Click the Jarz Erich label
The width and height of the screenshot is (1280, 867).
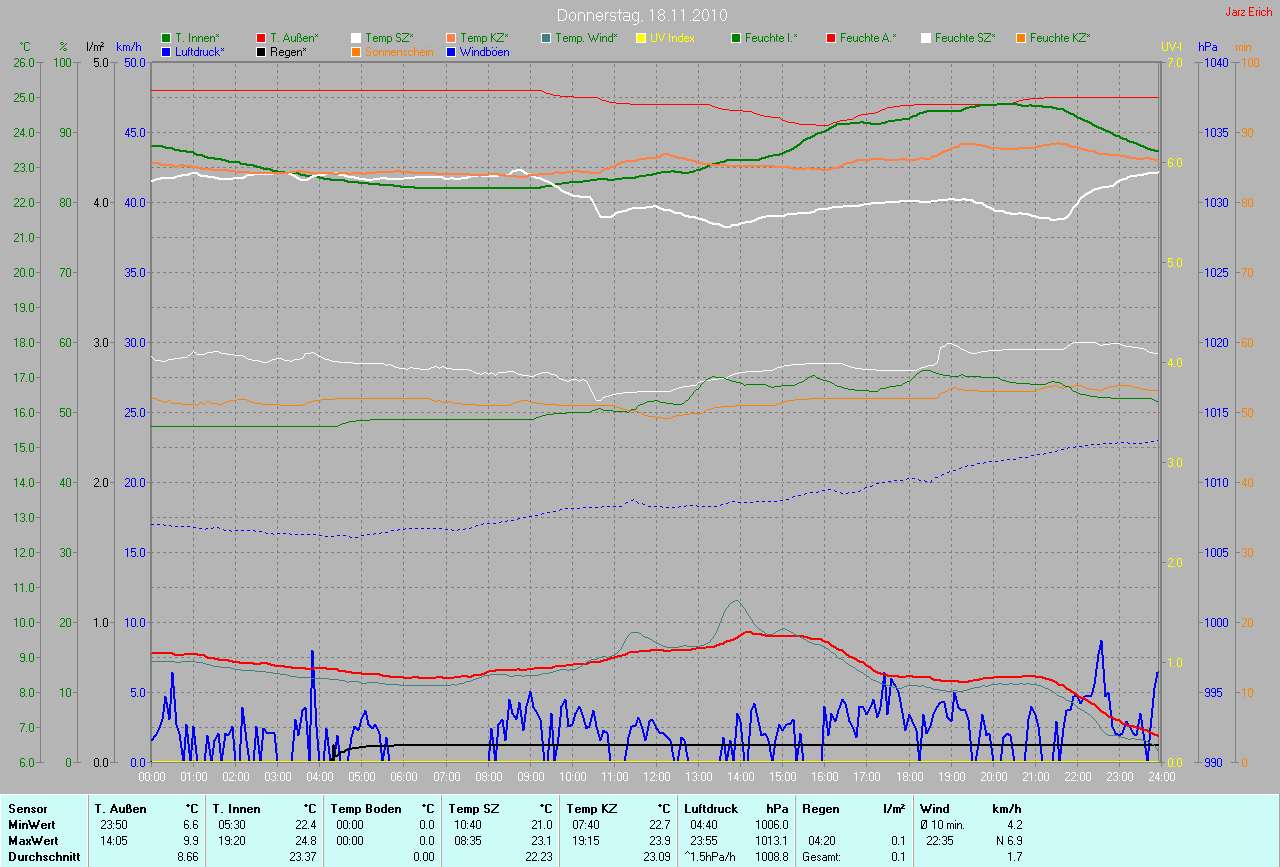coord(1249,12)
